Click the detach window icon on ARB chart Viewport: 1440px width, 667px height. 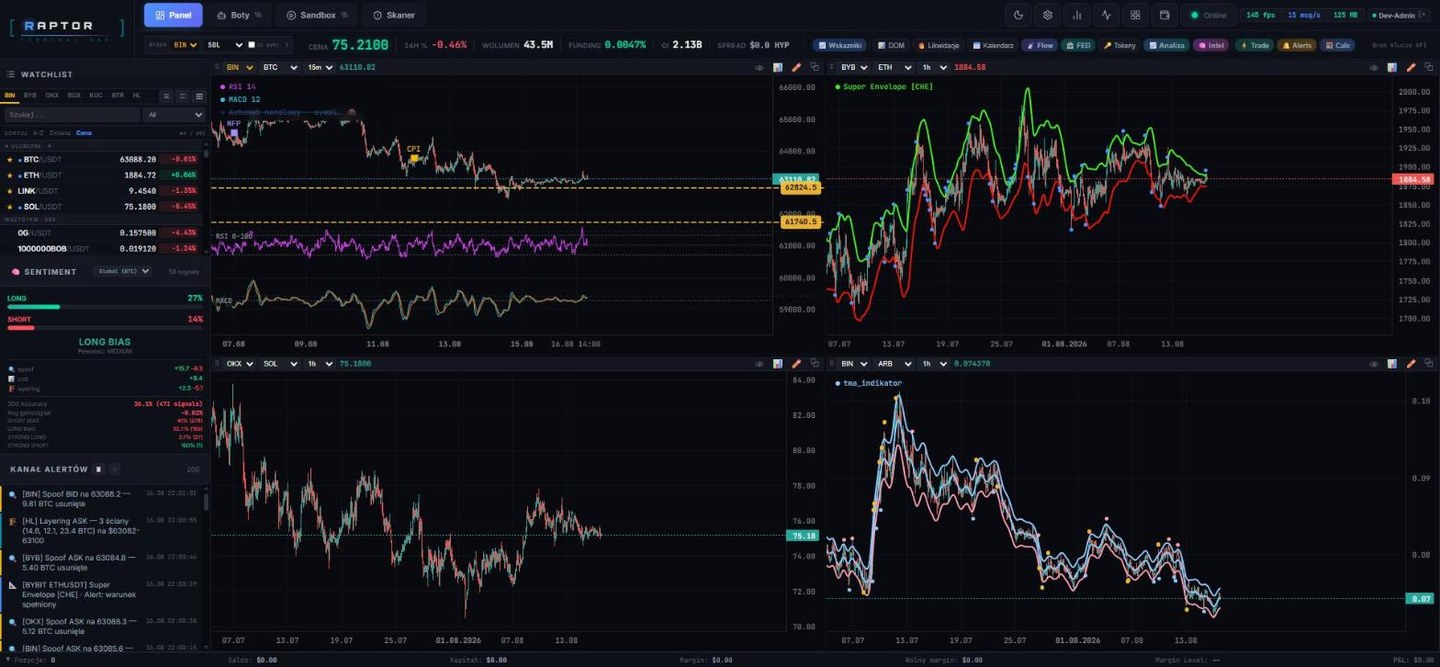(1429, 364)
